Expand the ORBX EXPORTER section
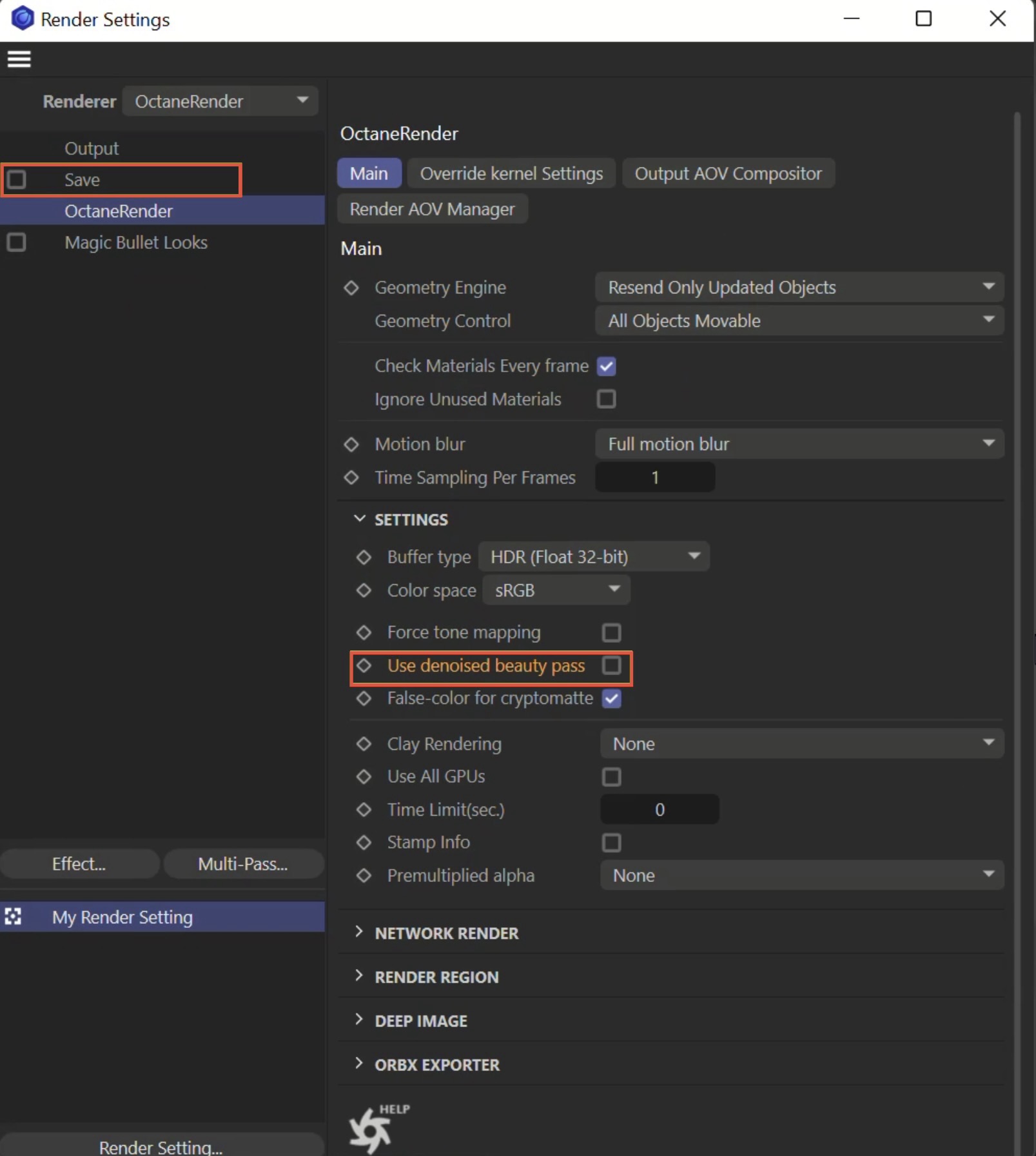Viewport: 1036px width, 1156px height. [360, 1064]
